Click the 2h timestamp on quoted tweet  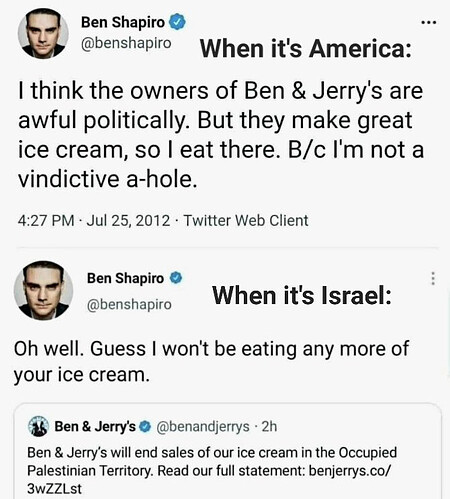click(x=269, y=426)
